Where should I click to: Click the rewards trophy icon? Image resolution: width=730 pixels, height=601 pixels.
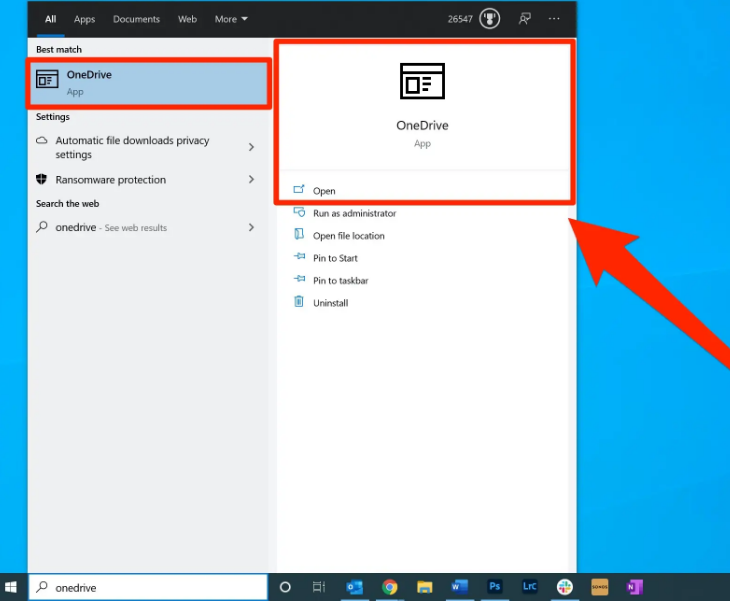tap(489, 19)
